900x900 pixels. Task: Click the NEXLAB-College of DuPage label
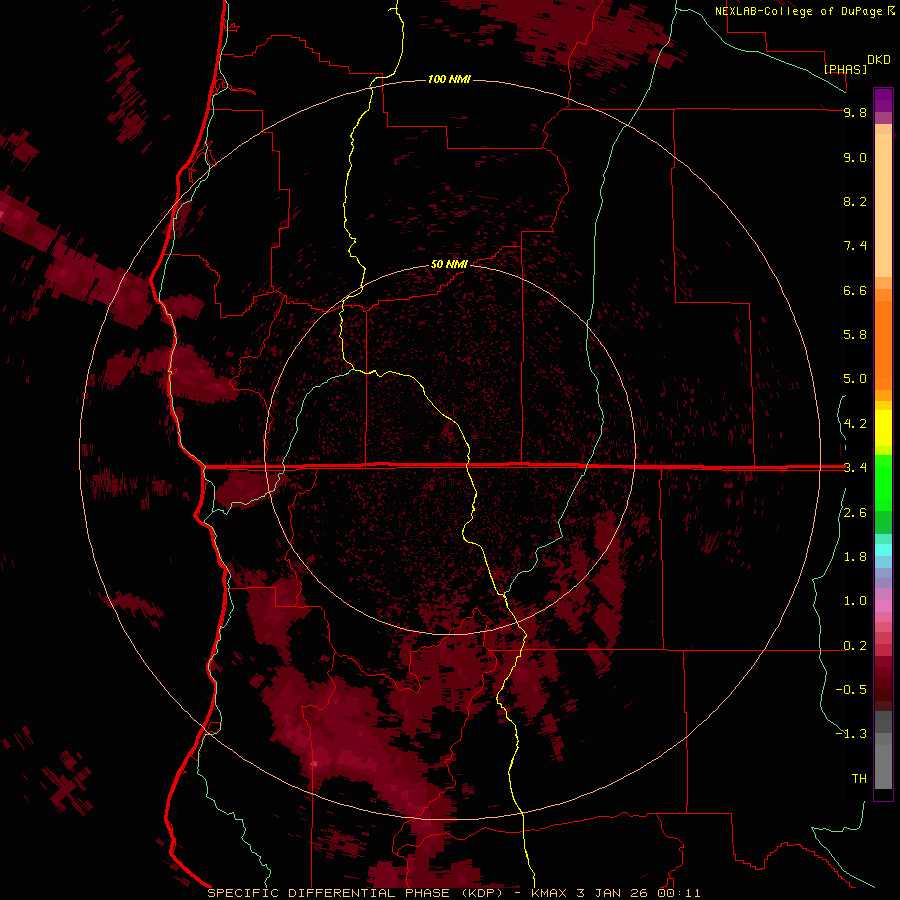coord(799,11)
